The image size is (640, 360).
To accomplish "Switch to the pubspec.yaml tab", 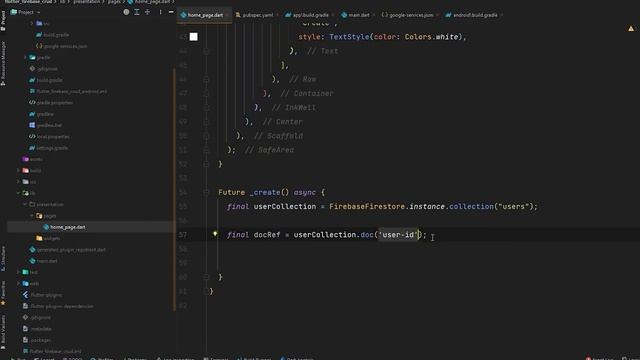I will tap(257, 15).
